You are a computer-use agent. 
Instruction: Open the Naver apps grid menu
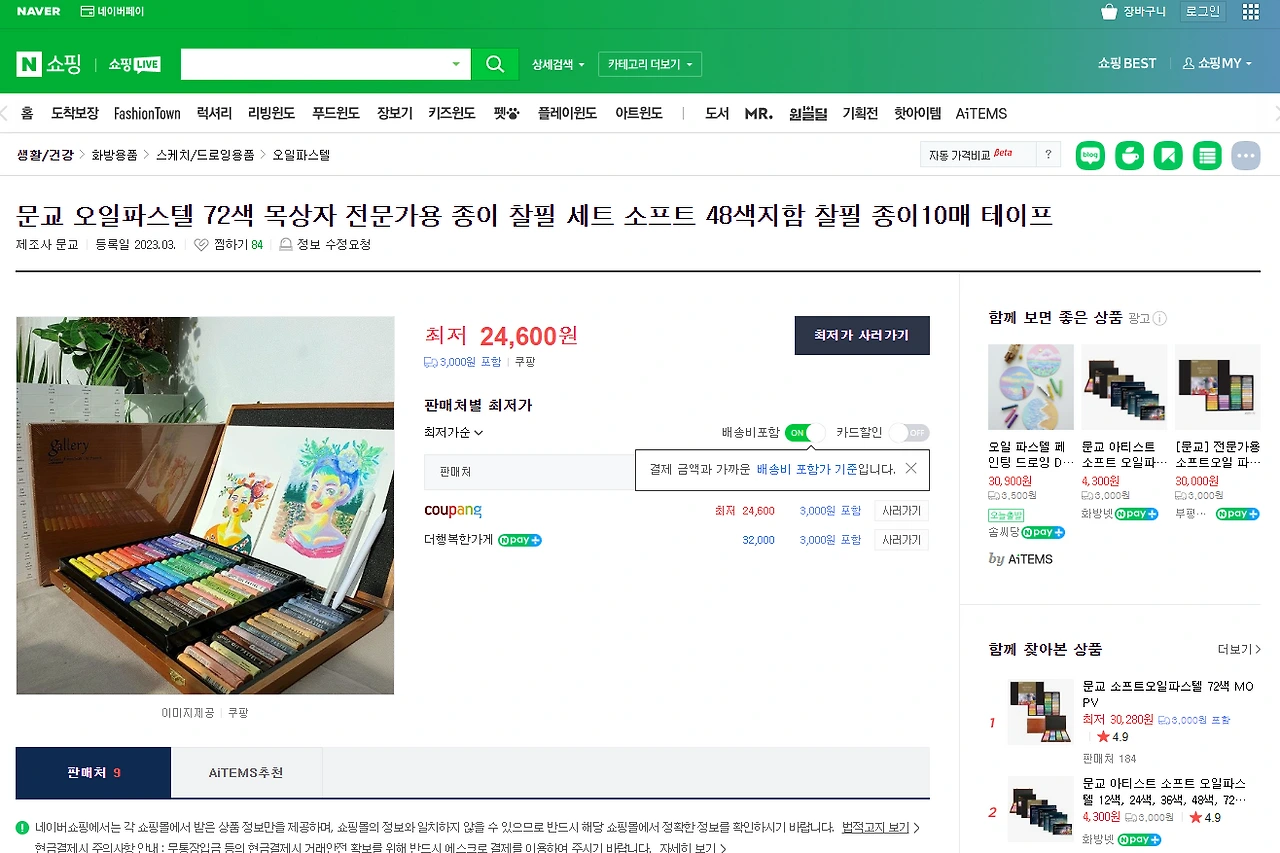(x=1251, y=12)
